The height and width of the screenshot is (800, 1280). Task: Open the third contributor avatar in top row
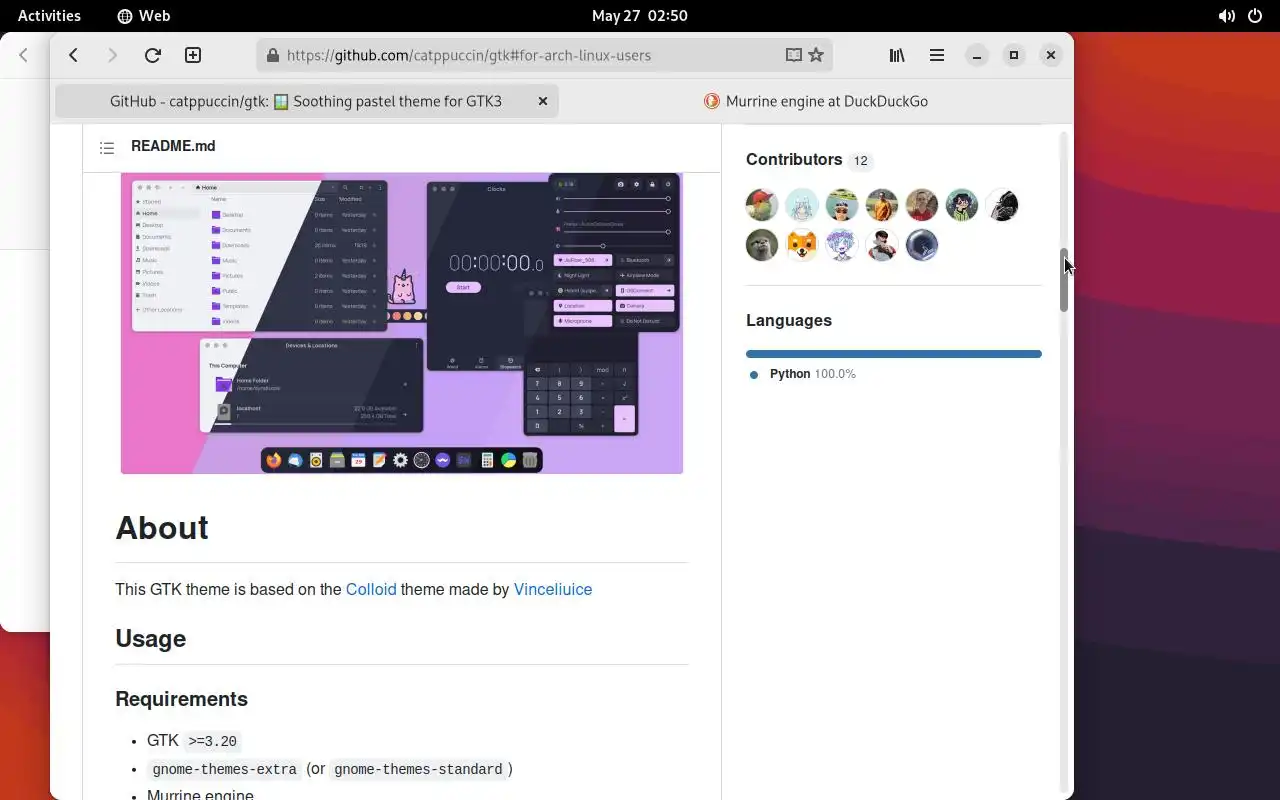coord(842,205)
